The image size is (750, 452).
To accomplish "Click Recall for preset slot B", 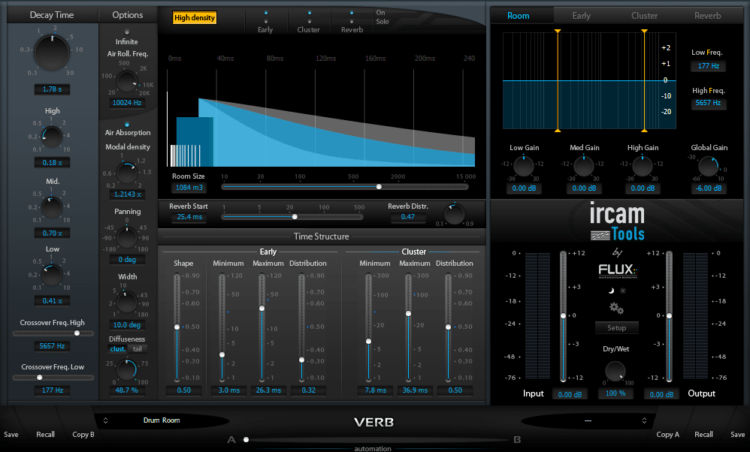I will tap(704, 434).
